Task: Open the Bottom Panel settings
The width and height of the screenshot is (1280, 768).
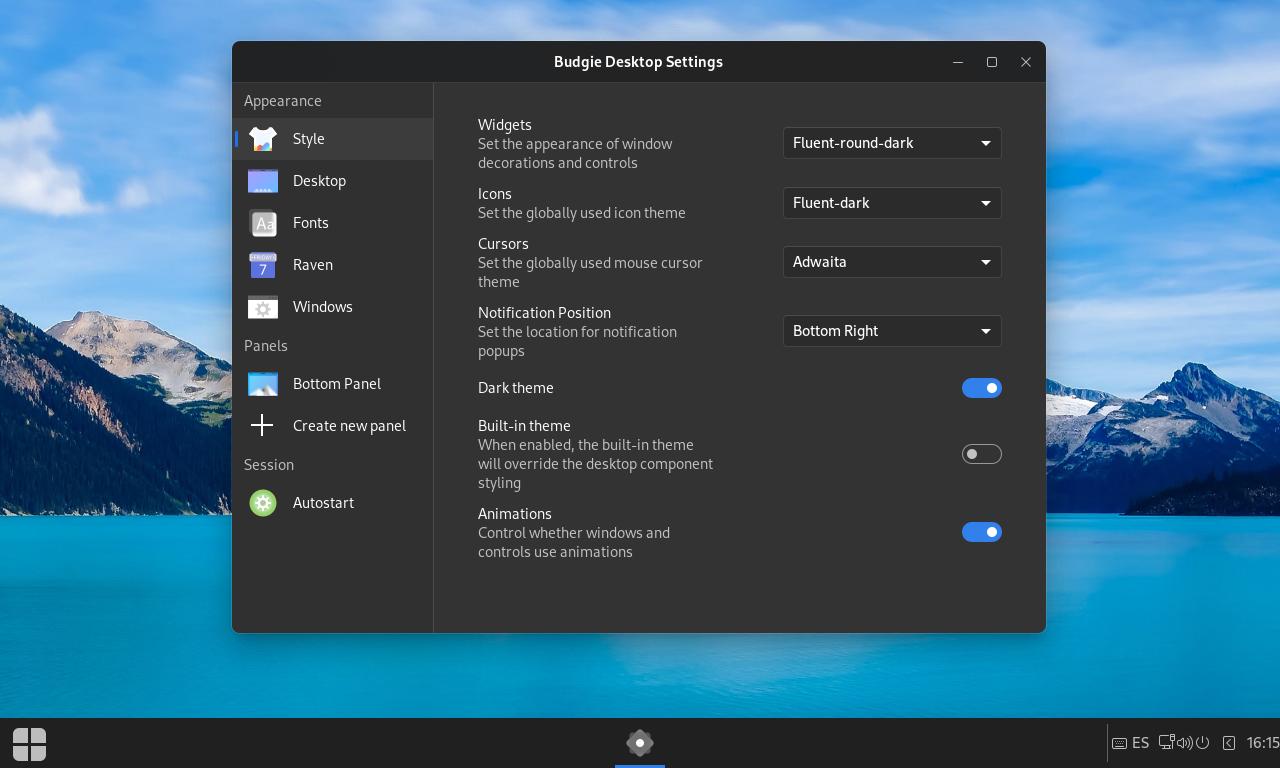Action: tap(333, 384)
